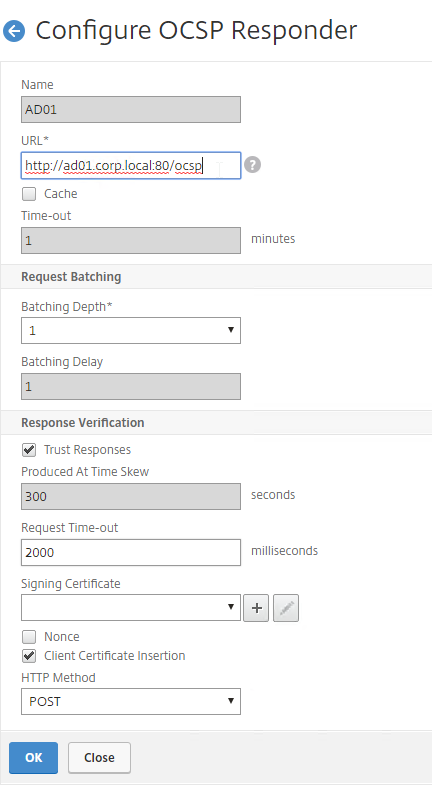
Task: Click into the URL input field
Action: tap(131, 166)
